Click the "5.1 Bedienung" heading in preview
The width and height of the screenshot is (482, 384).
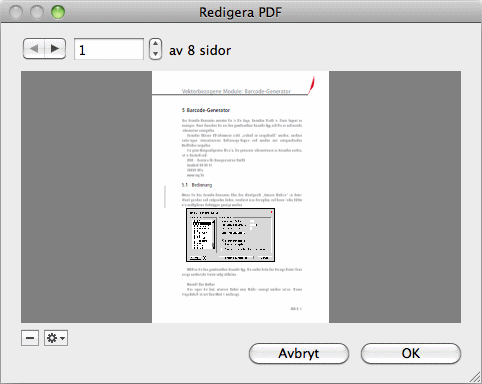197,185
